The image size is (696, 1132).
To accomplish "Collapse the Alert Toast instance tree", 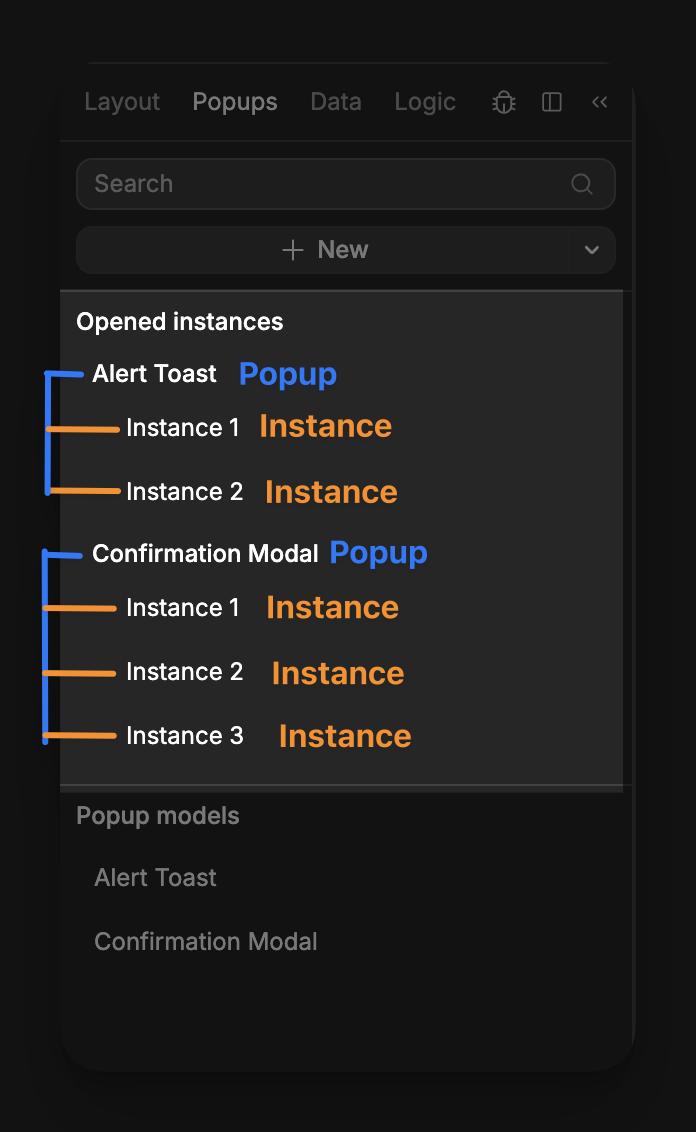I will [49, 432].
